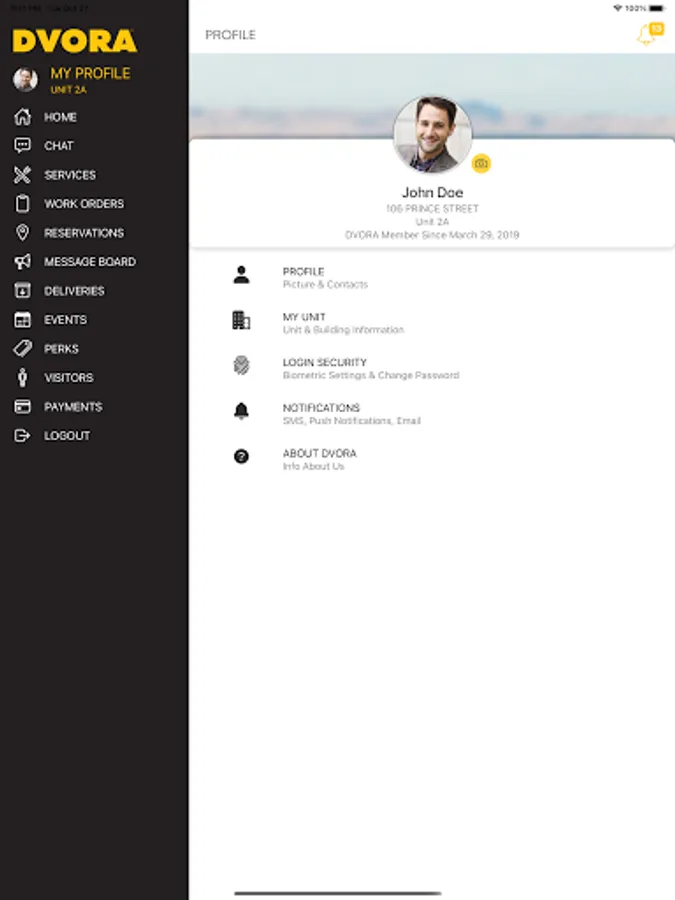Screen dimensions: 675x900
Task: Open WORK ORDERS menu label
Action: [84, 204]
